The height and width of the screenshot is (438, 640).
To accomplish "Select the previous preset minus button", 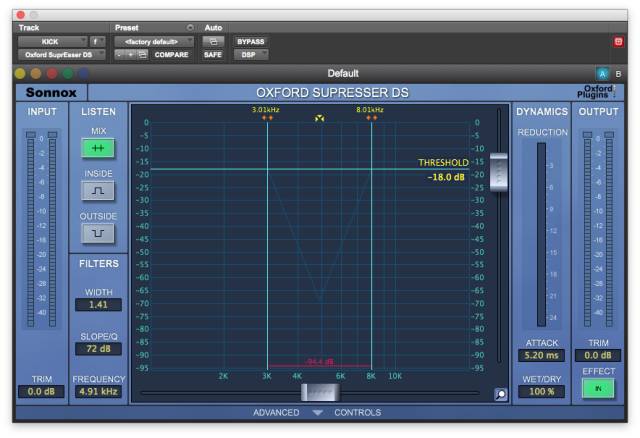I will click(119, 55).
